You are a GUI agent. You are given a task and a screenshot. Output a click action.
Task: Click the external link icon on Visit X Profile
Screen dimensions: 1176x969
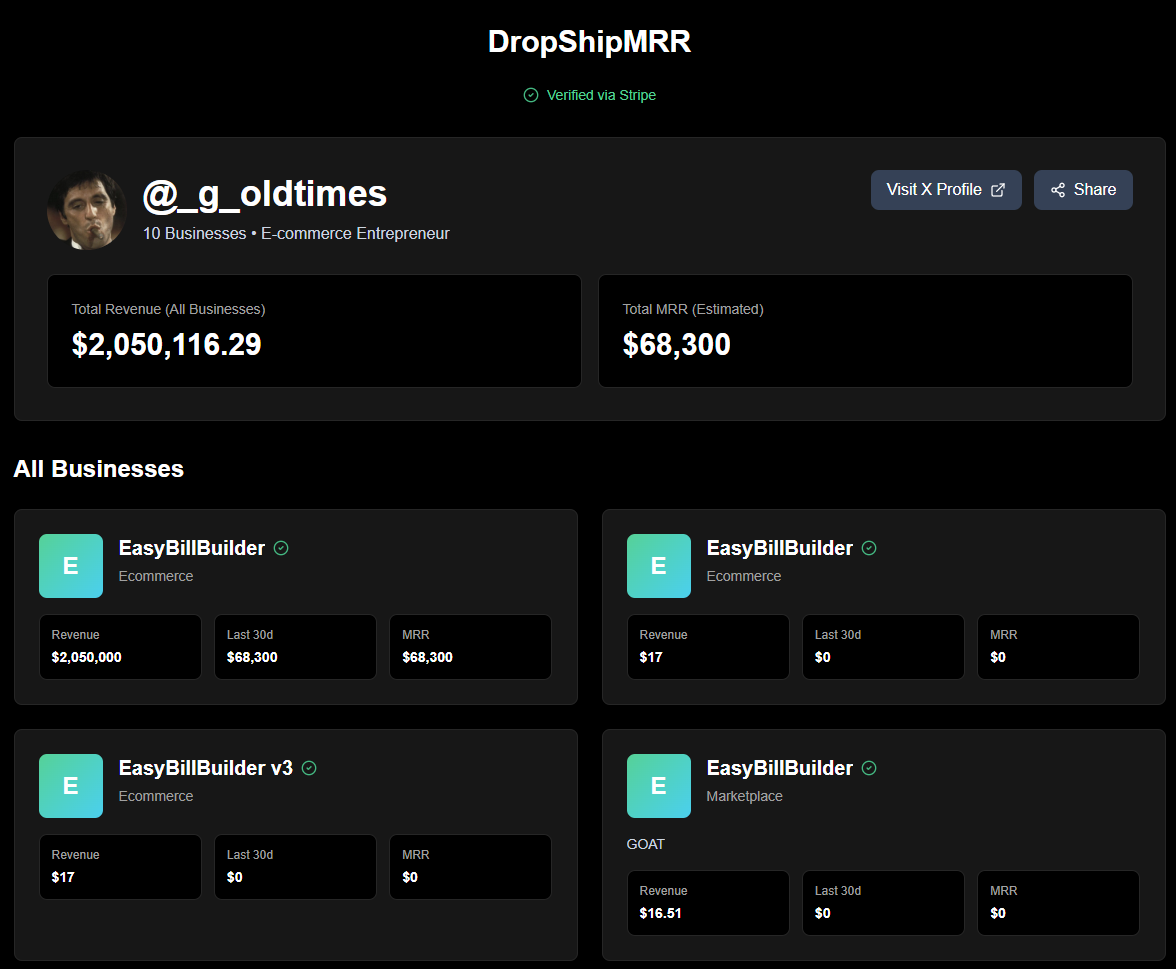998,189
